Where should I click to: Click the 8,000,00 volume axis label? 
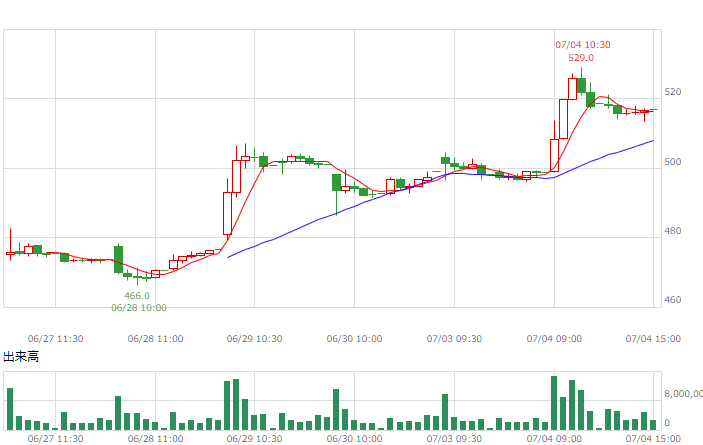click(683, 394)
